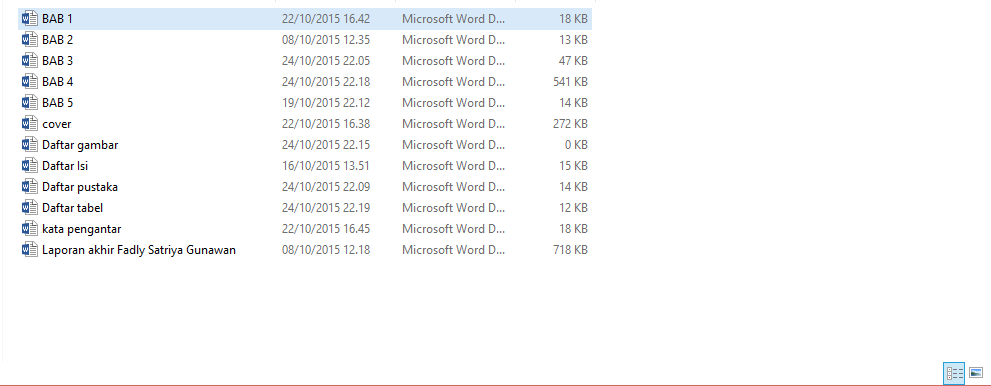Click the date 24/10/2015 22.09
The width and height of the screenshot is (991, 386).
coord(326,186)
